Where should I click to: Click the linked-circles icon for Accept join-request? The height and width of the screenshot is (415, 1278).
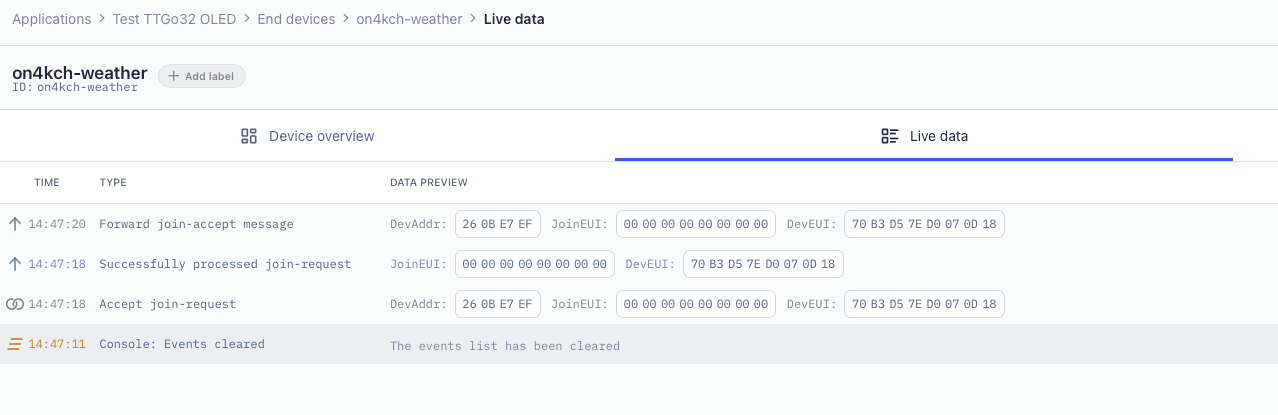(x=15, y=304)
